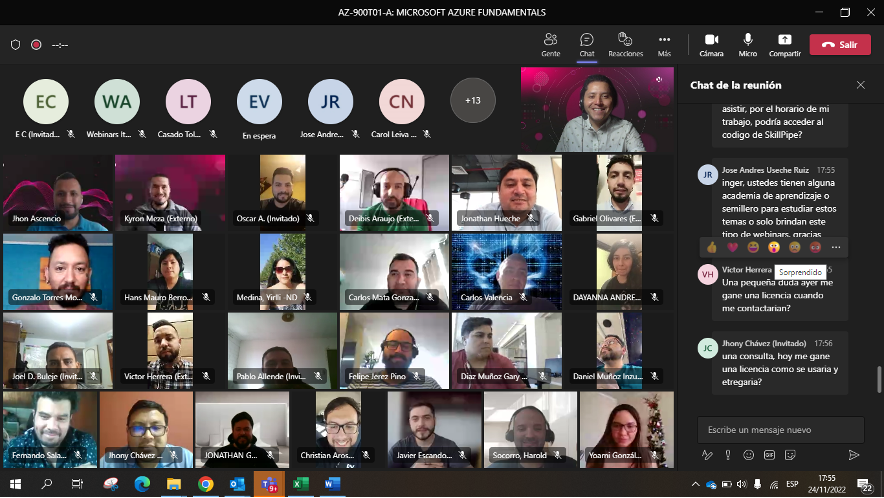
Task: Open the GIF picker
Action: coord(769,455)
